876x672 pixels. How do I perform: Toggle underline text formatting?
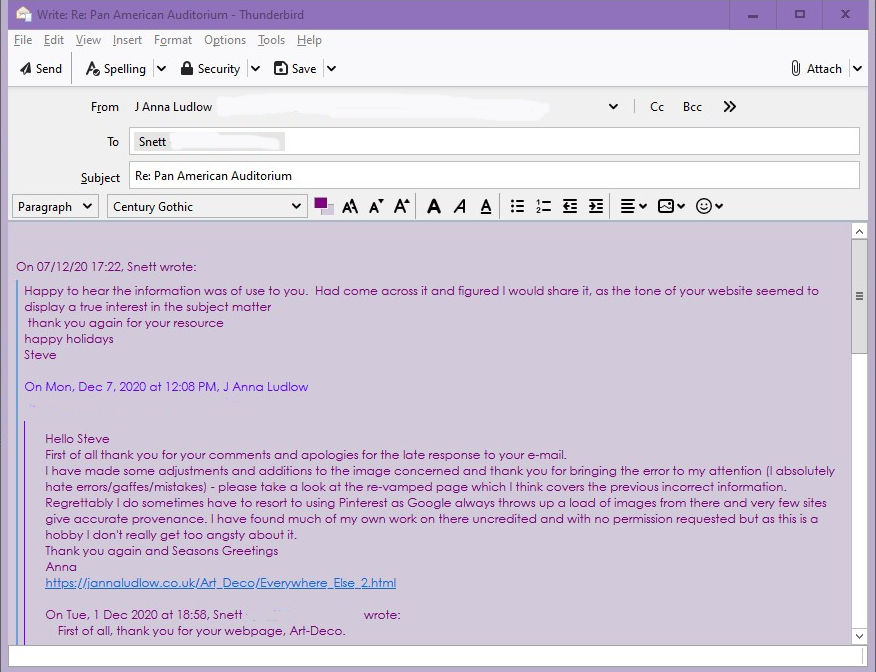(x=485, y=207)
